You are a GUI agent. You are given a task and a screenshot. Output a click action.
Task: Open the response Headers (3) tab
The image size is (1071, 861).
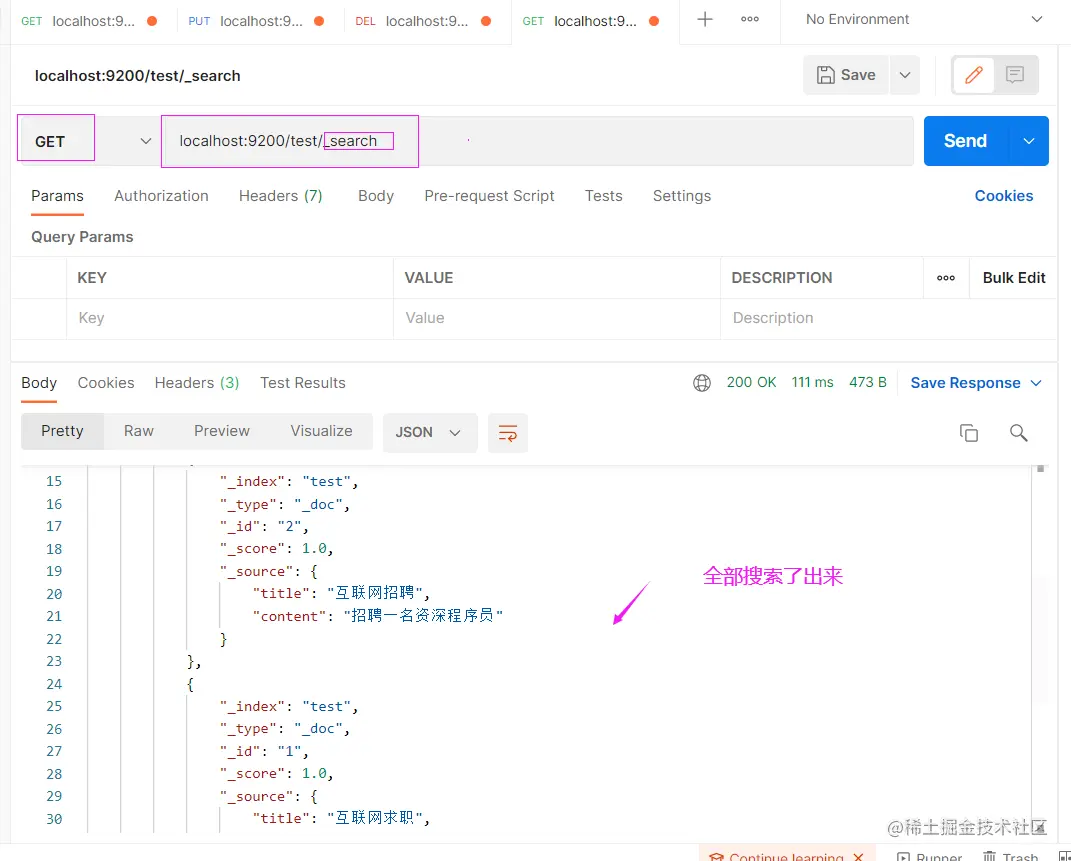click(x=197, y=383)
